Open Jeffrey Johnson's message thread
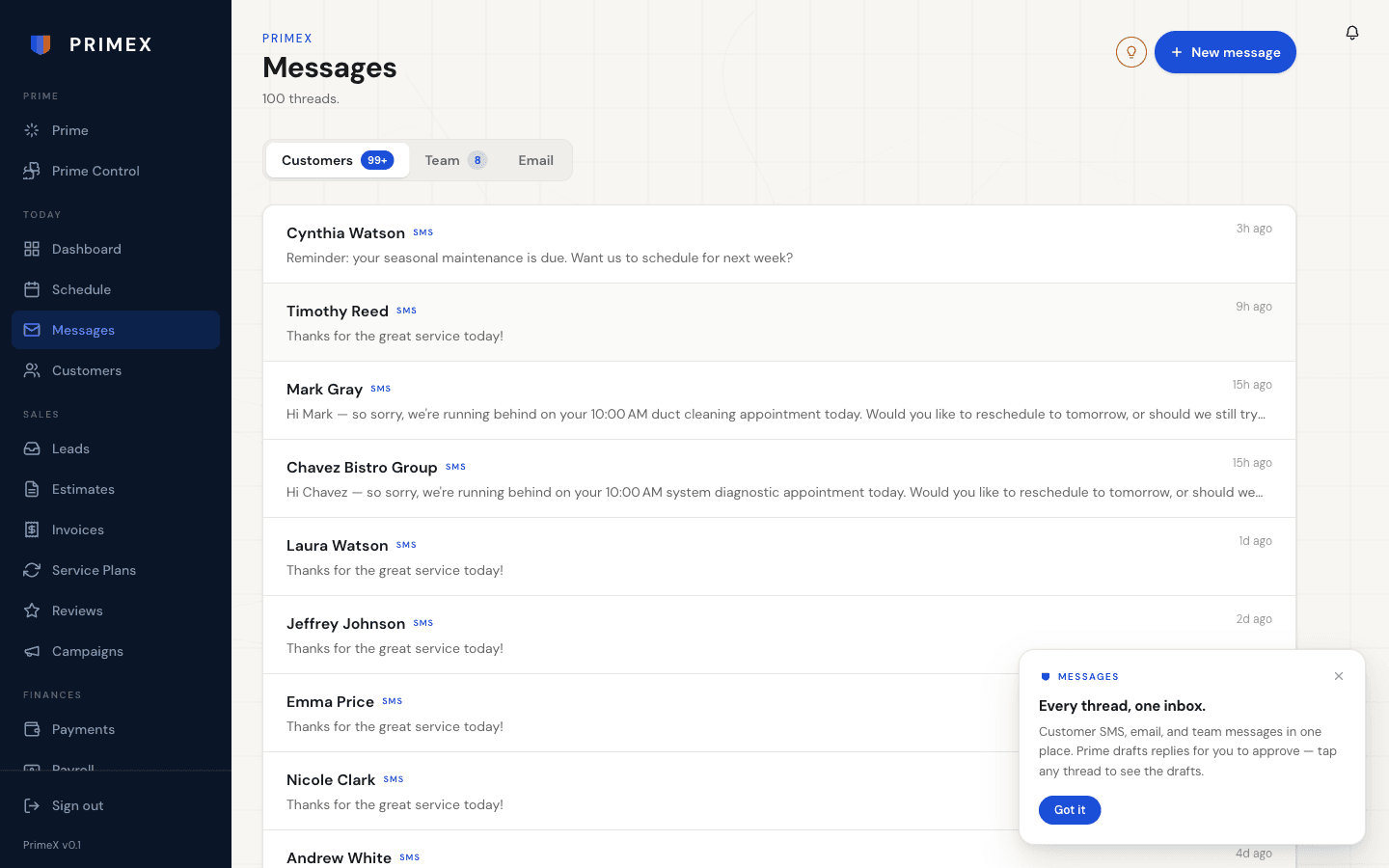 [779, 635]
